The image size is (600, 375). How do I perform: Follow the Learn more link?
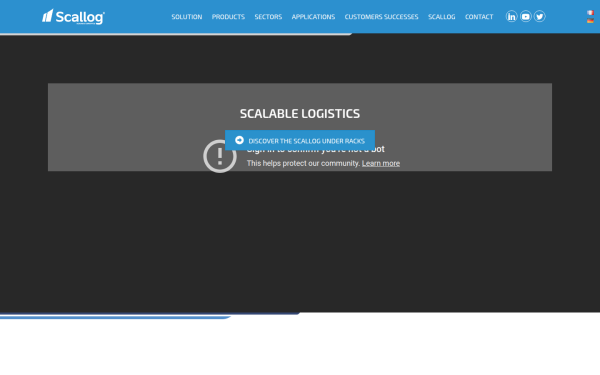tap(381, 163)
